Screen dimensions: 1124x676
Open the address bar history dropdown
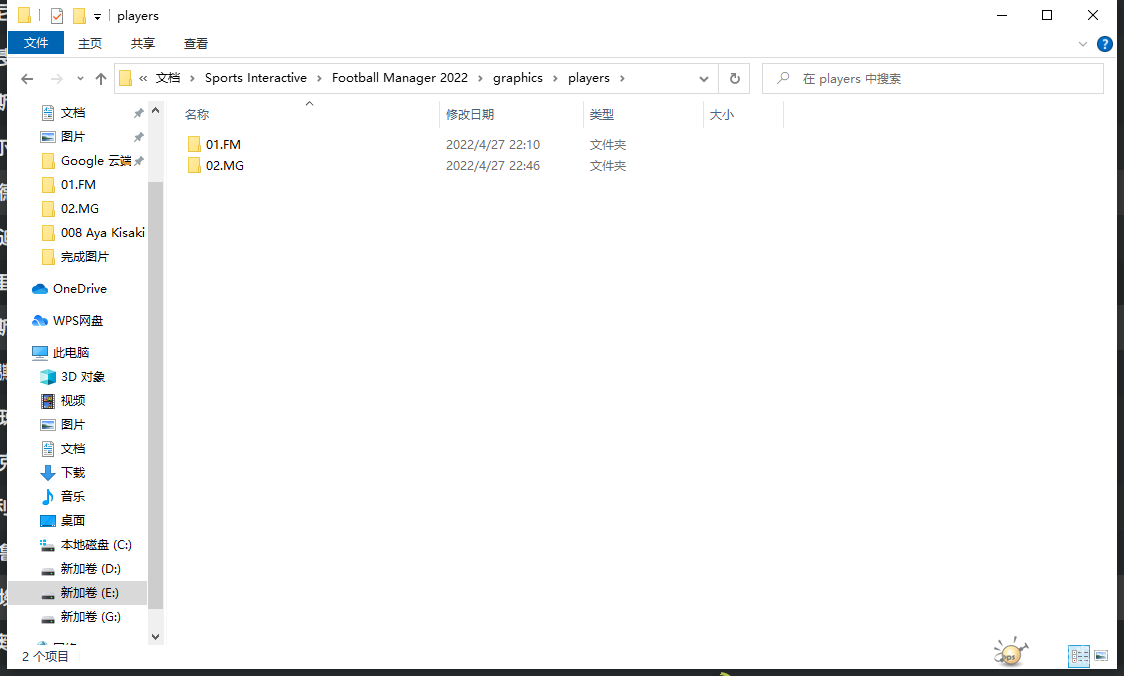tap(704, 79)
